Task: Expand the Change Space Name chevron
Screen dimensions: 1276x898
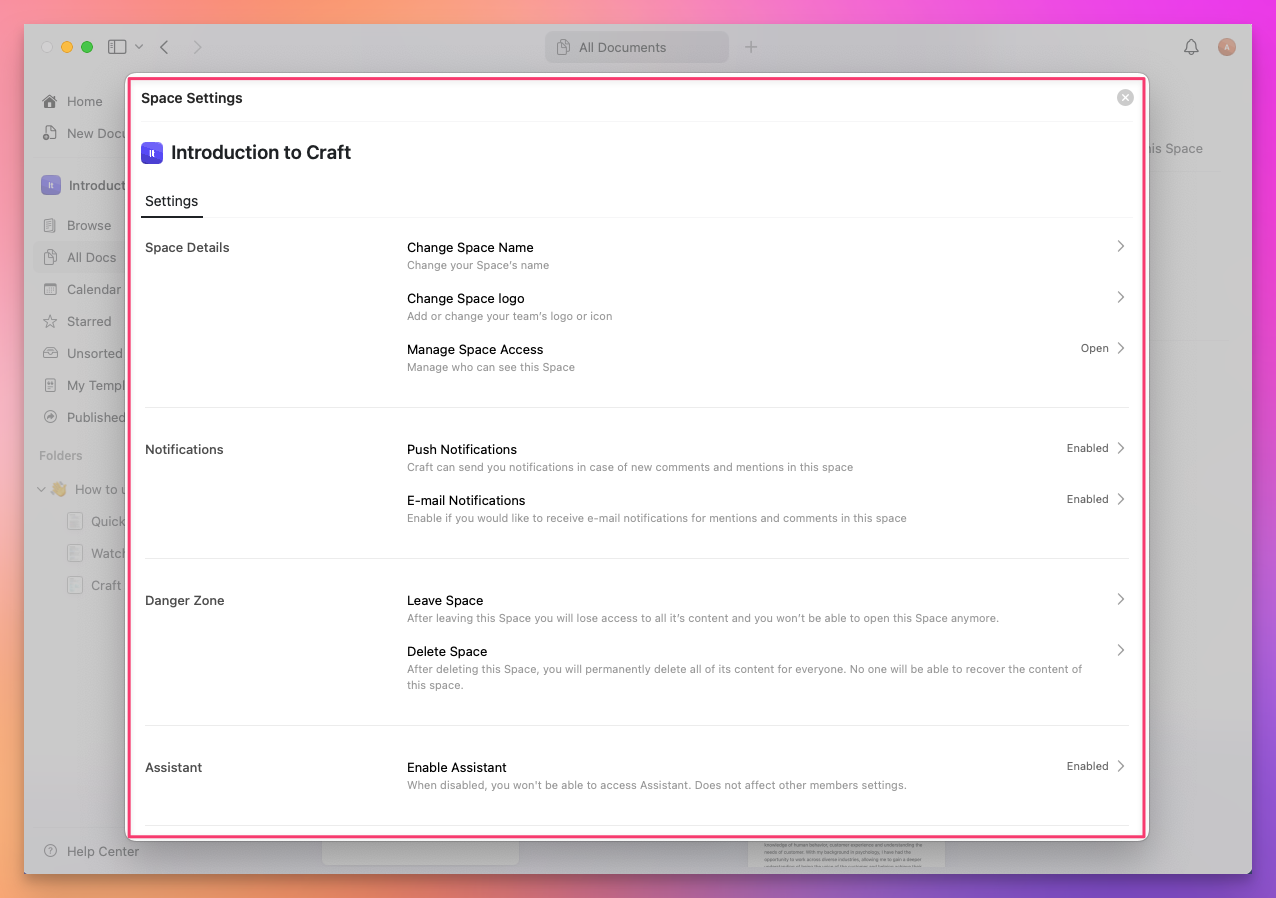Action: [1121, 246]
